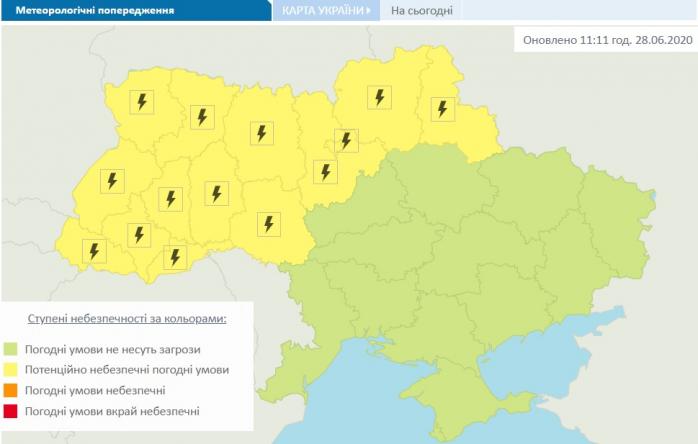
Task: Click the lightning icon on Vinnytsia region
Action: click(267, 224)
